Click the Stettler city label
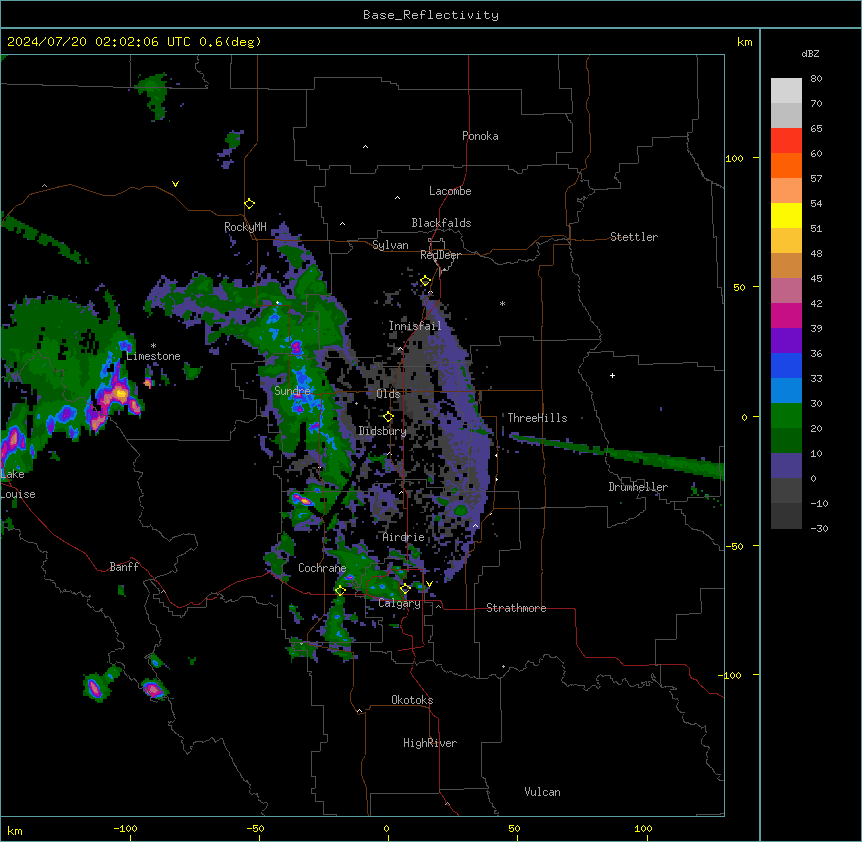 (x=634, y=237)
